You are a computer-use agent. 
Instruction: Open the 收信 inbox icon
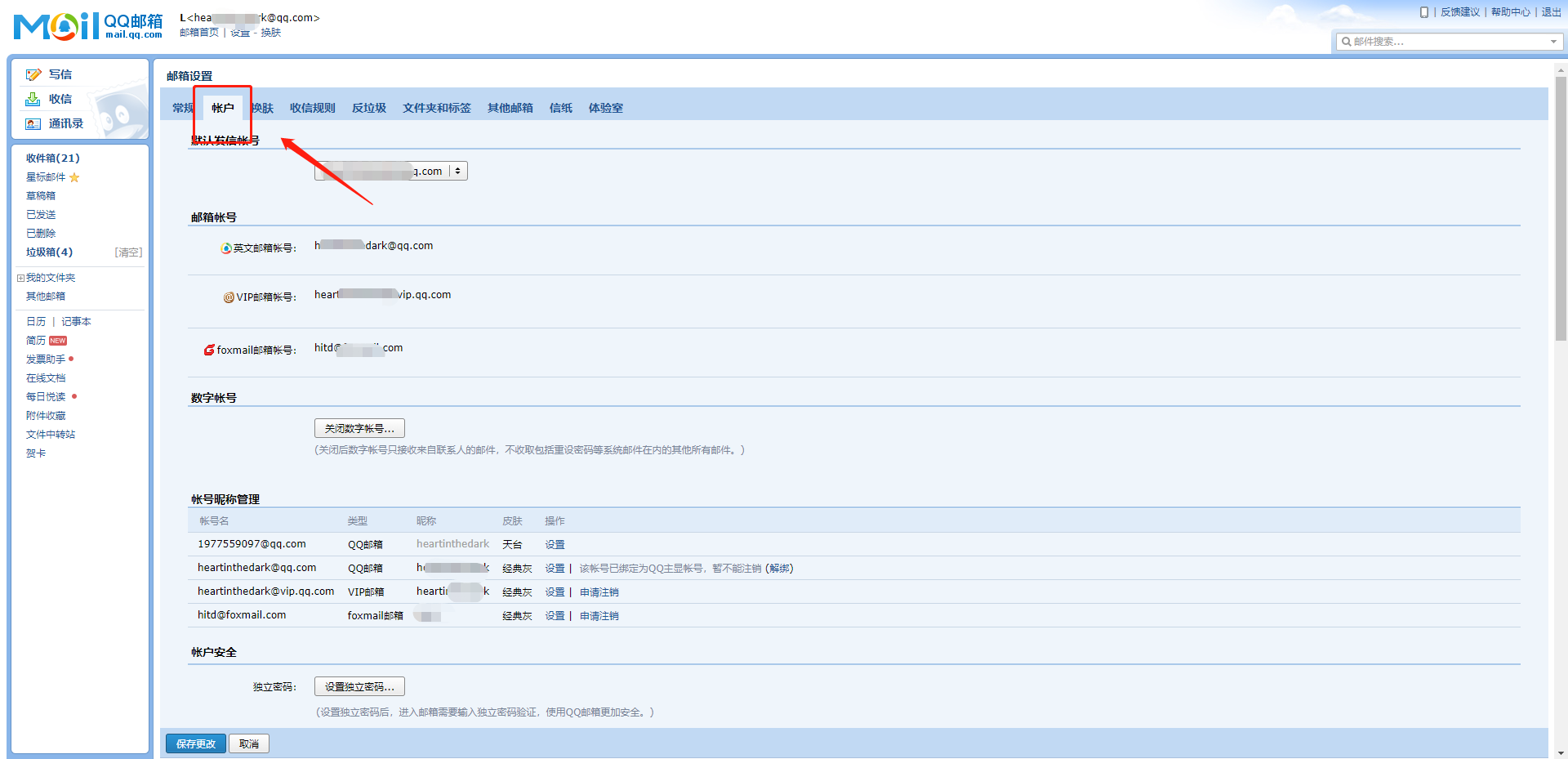click(33, 98)
